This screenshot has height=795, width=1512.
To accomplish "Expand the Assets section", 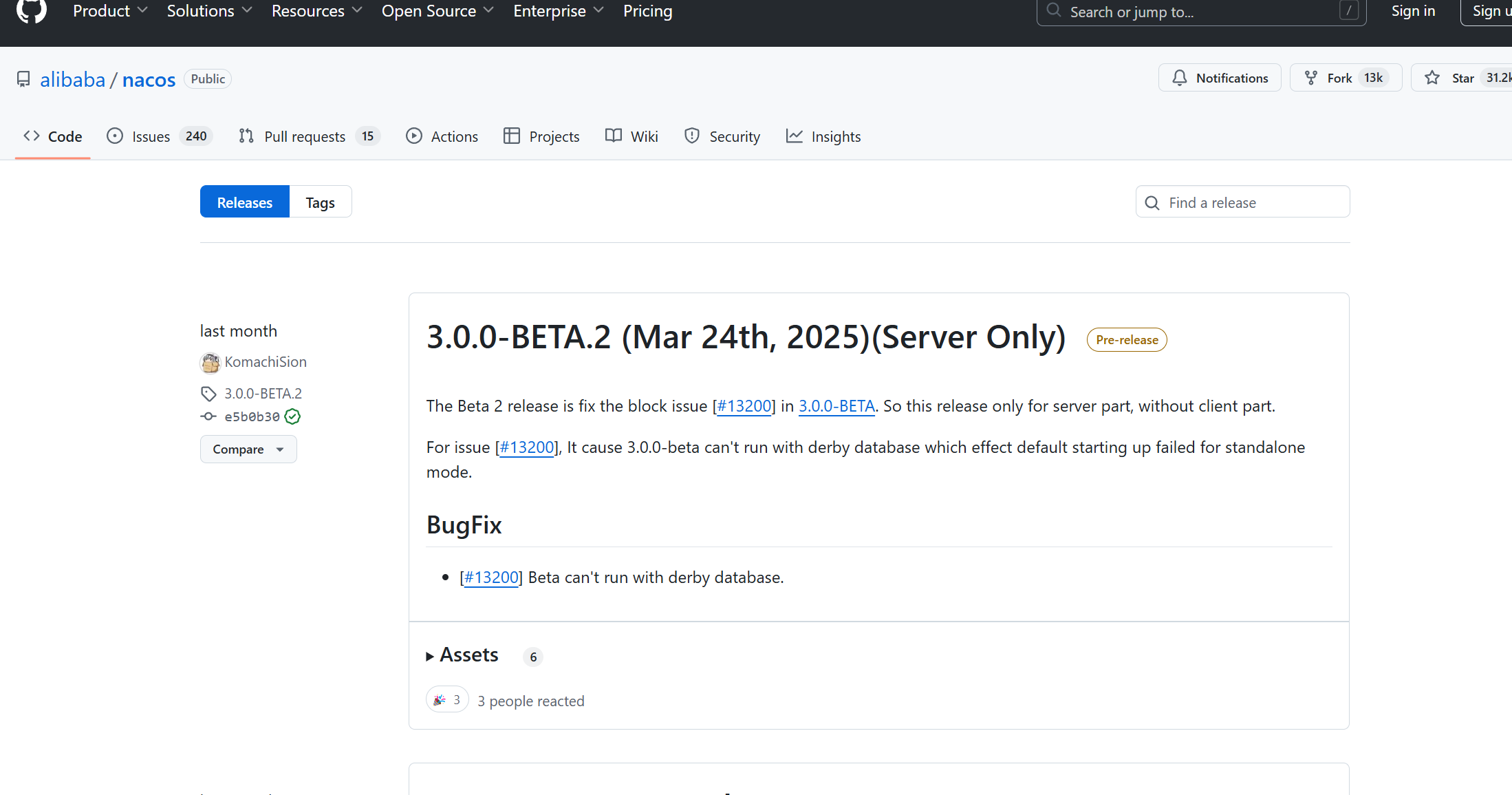I will (462, 655).
